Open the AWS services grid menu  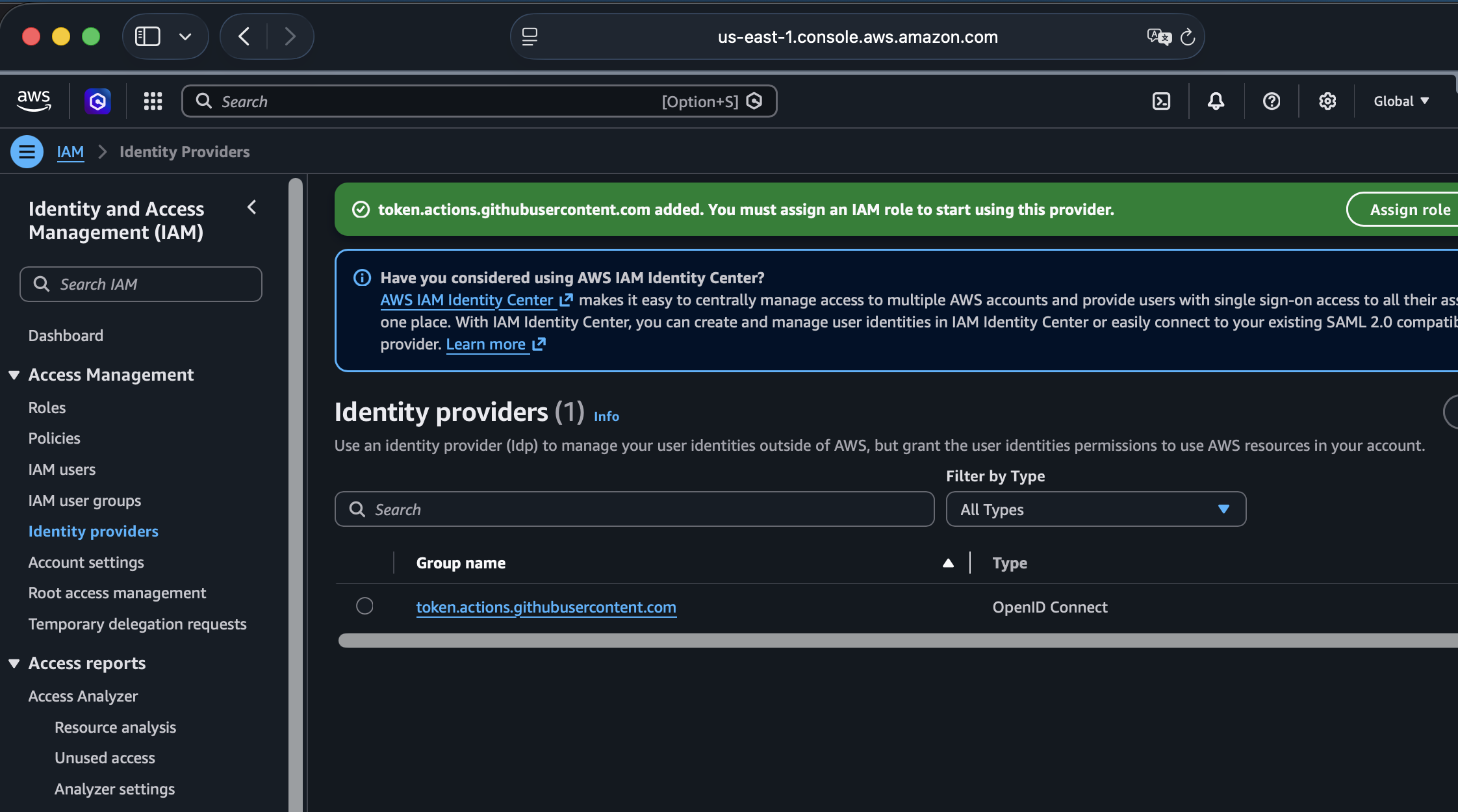[153, 101]
